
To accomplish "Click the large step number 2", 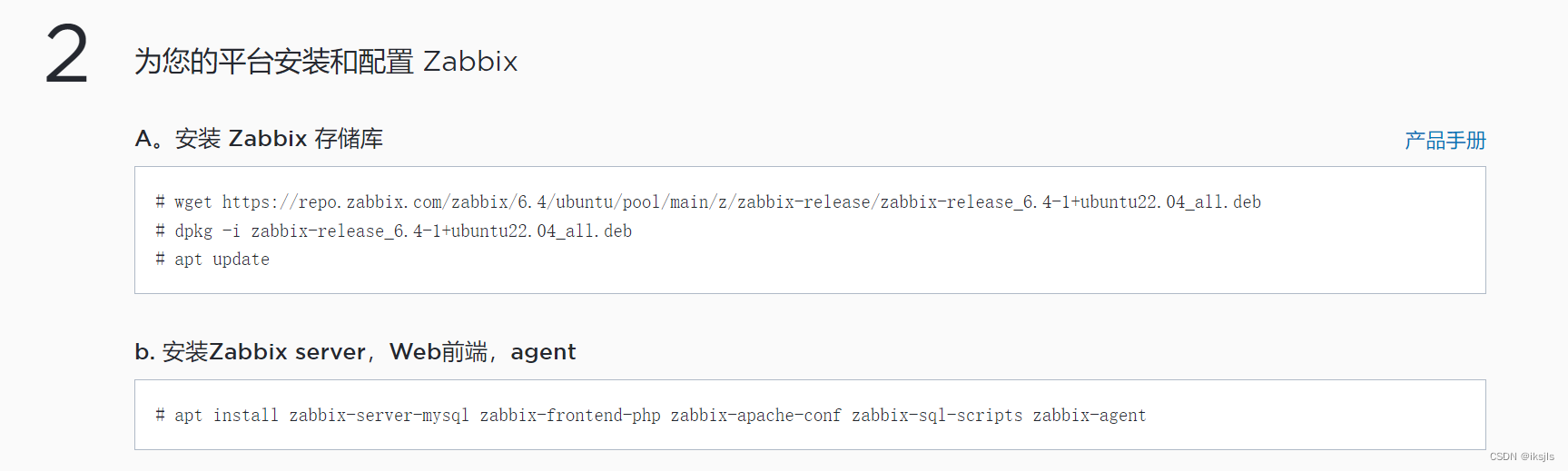I will pyautogui.click(x=67, y=56).
